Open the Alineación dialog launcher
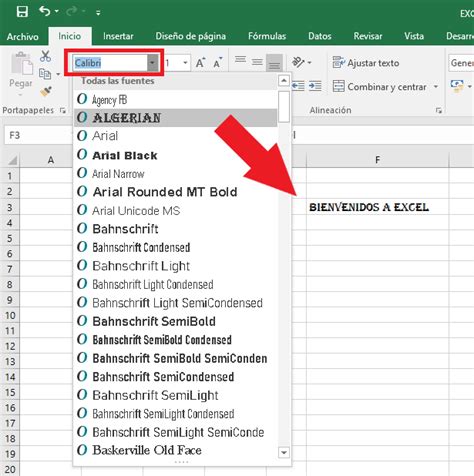Screen dimensions: 474x476 point(439,111)
